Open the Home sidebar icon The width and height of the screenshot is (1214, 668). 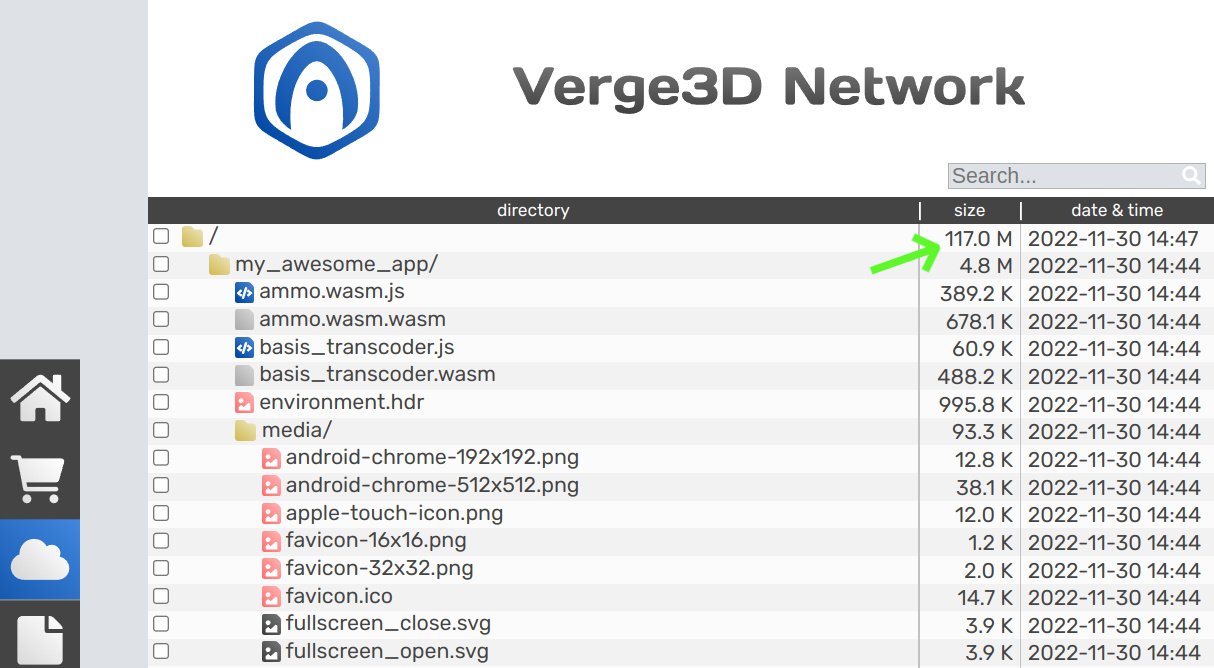[40, 399]
